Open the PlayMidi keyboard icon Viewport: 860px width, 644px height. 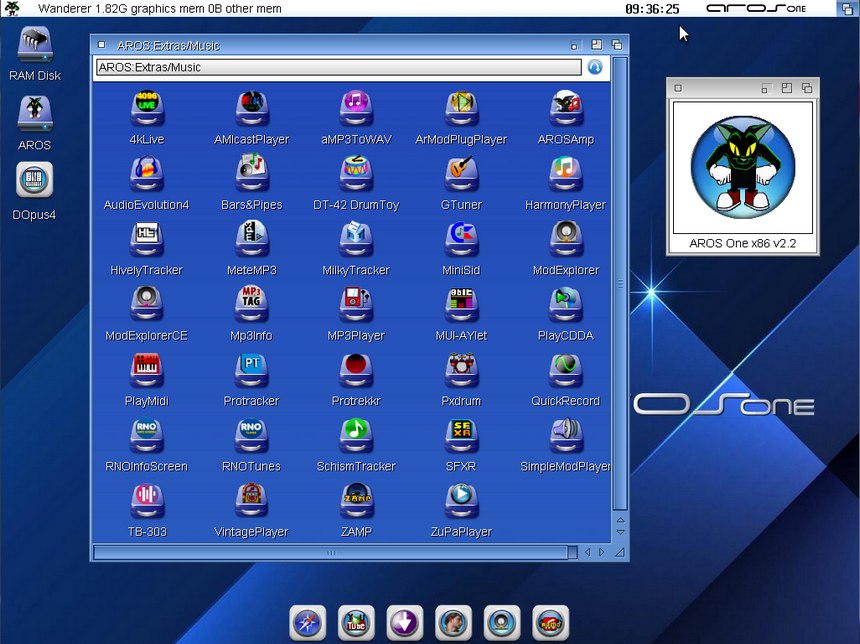(x=147, y=371)
